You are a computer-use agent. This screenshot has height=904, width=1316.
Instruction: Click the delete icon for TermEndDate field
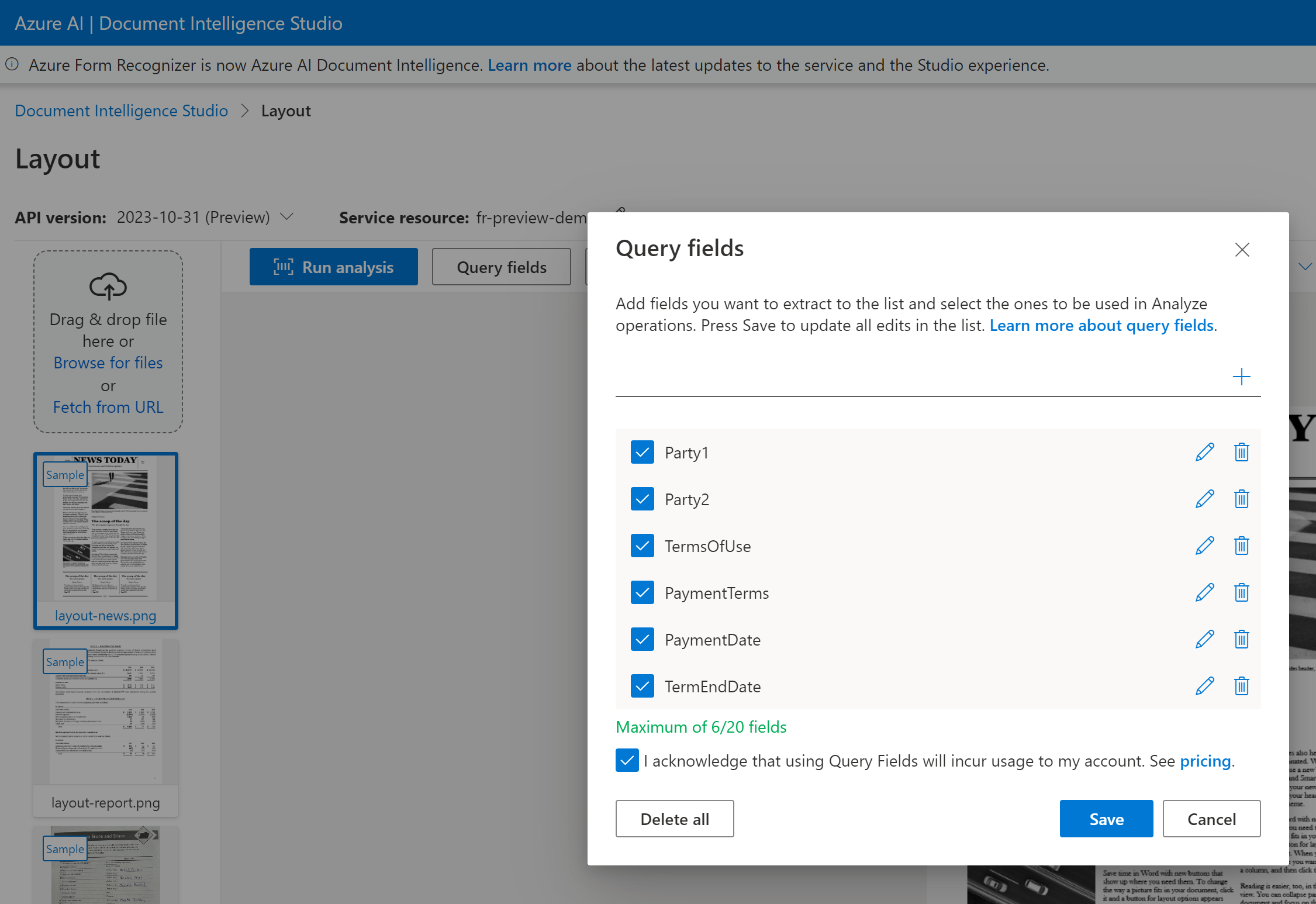click(x=1241, y=687)
